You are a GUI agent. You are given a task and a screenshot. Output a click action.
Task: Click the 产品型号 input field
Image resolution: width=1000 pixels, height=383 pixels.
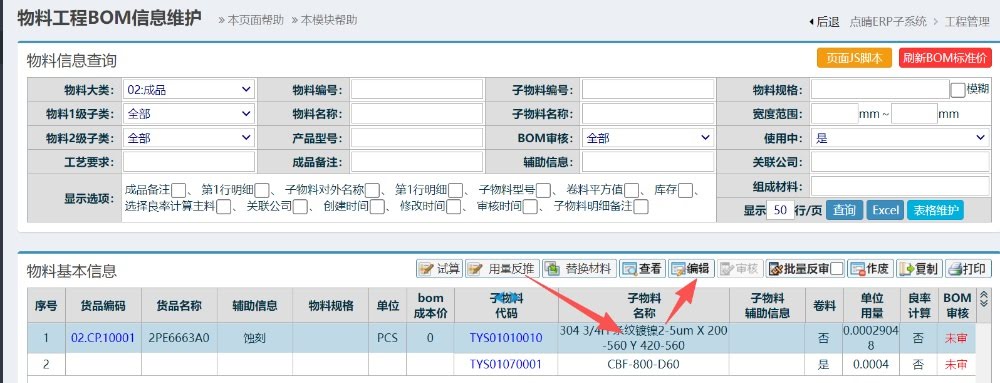(416, 138)
